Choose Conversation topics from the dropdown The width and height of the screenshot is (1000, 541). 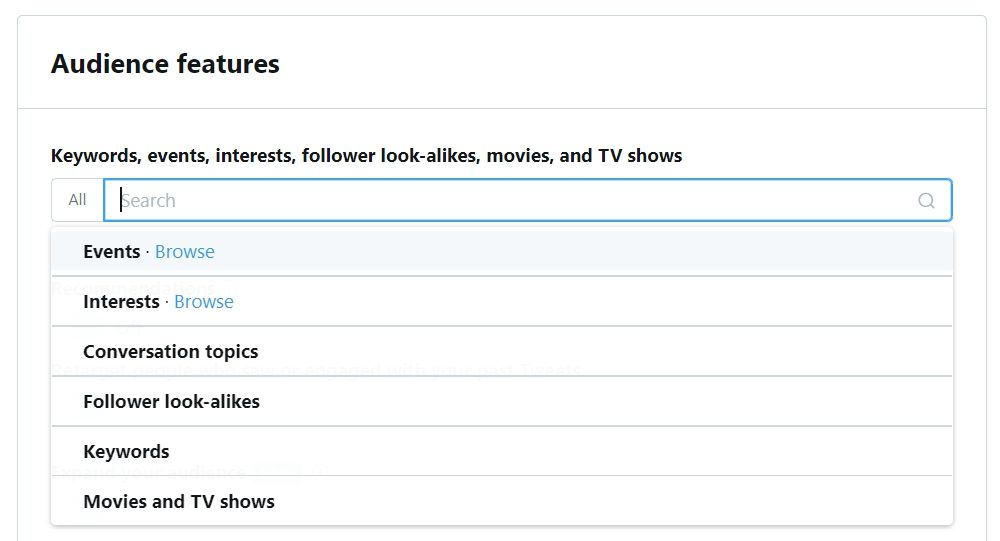point(502,352)
